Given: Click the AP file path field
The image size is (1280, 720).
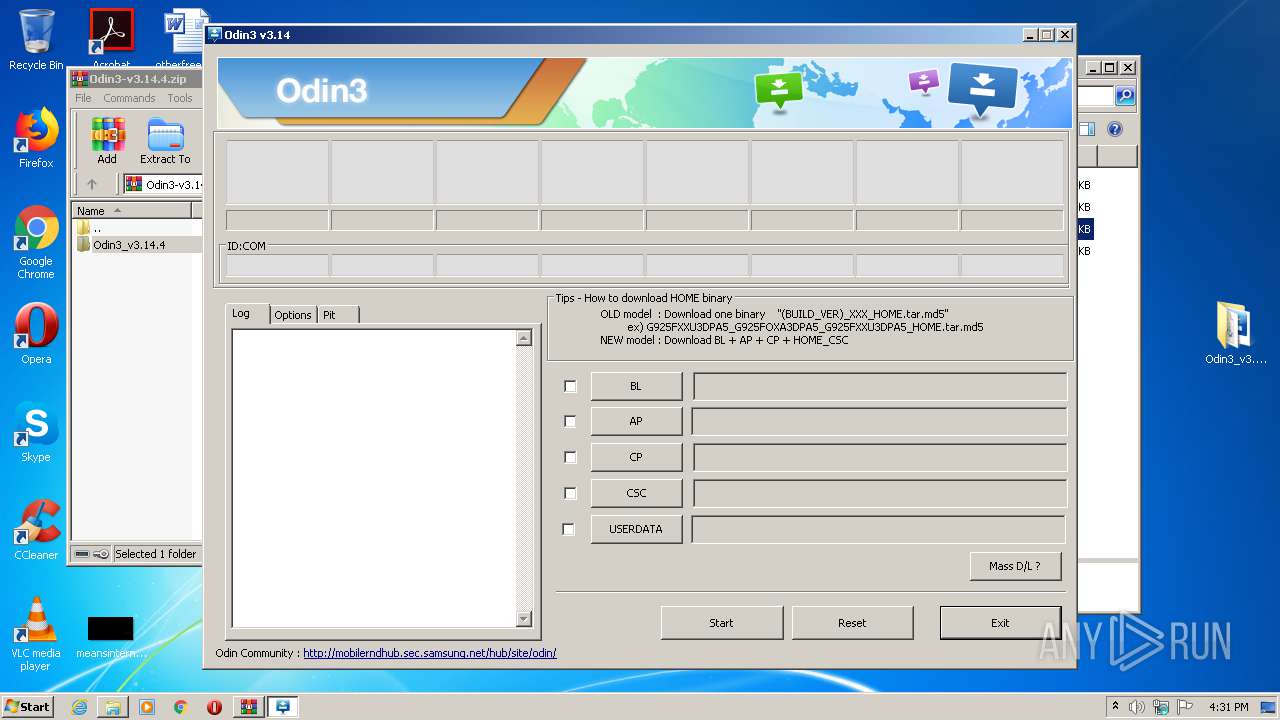Looking at the screenshot, I should click(880, 421).
